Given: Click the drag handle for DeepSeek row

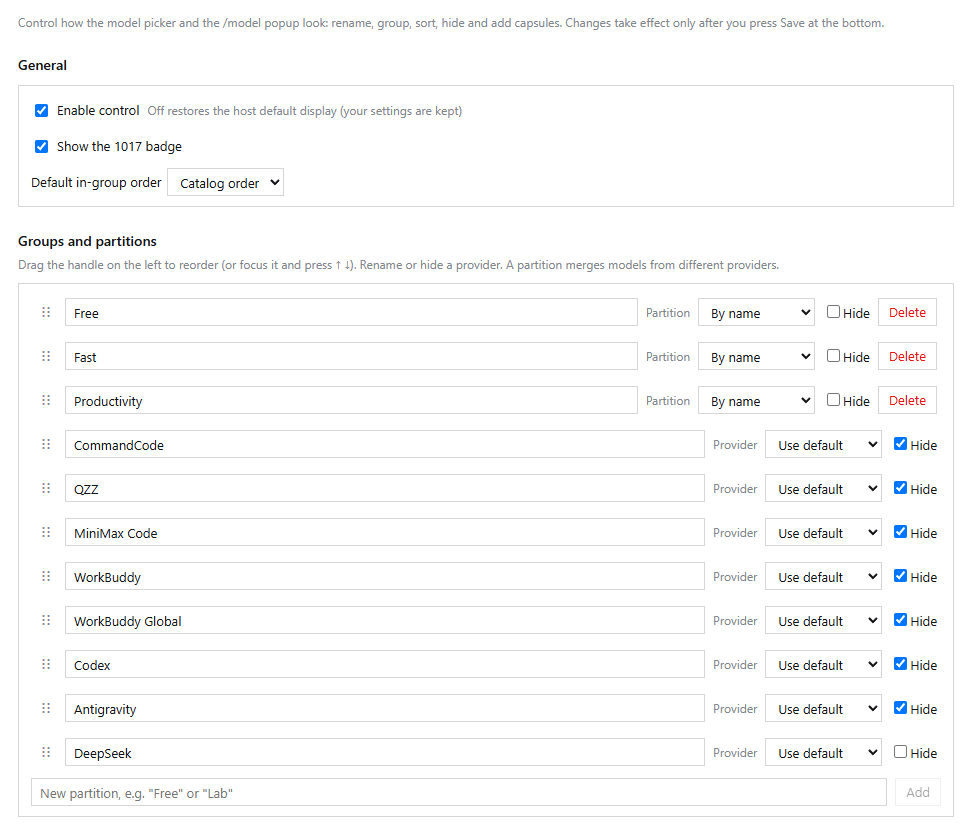Looking at the screenshot, I should [46, 752].
